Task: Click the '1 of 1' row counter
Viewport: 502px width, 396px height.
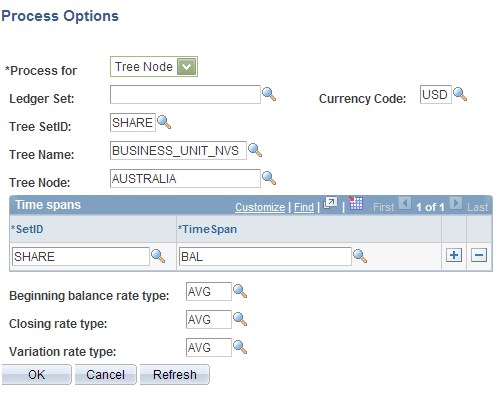Action: (430, 207)
